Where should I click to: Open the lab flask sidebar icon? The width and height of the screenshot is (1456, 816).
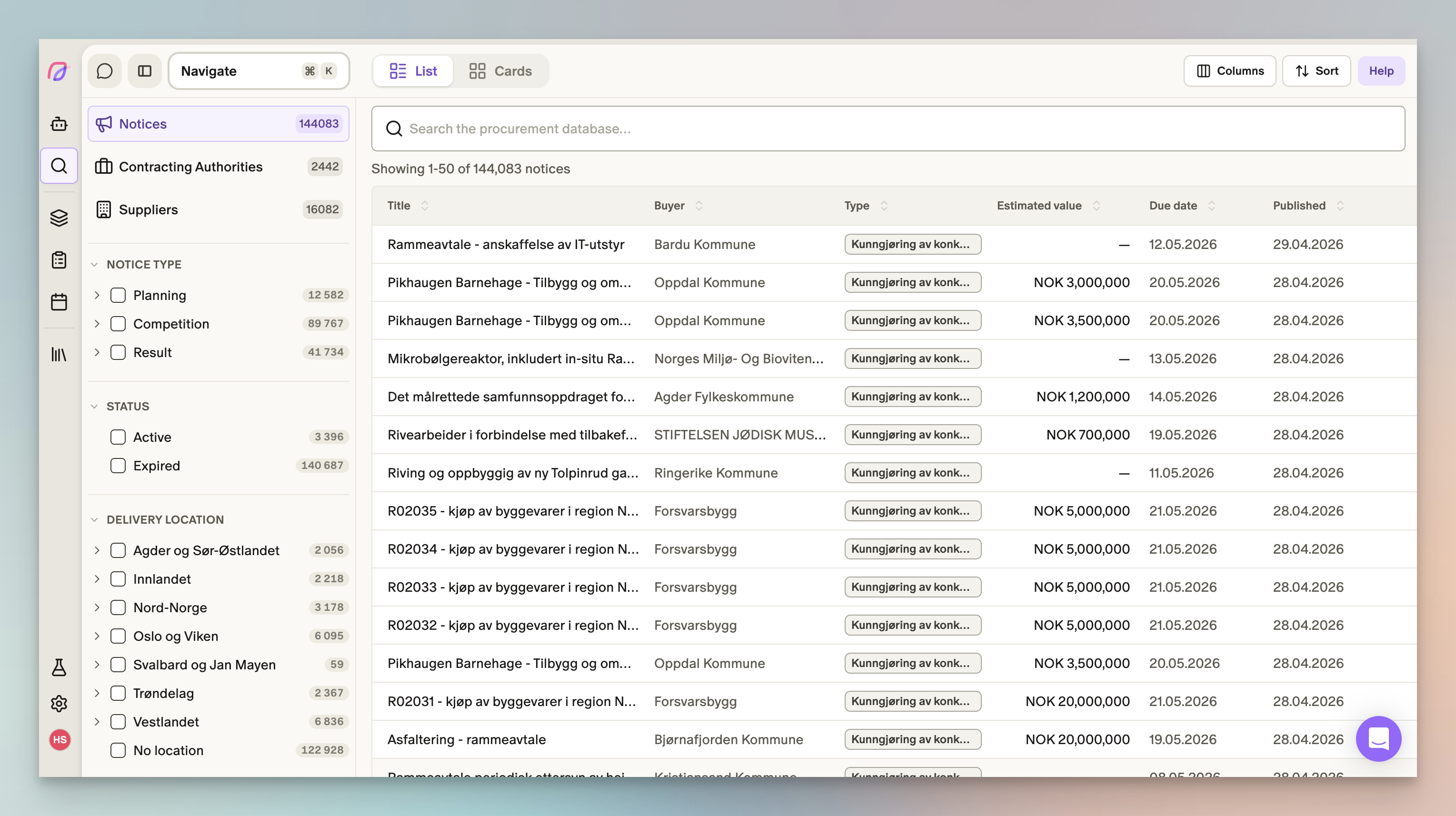pyautogui.click(x=59, y=667)
